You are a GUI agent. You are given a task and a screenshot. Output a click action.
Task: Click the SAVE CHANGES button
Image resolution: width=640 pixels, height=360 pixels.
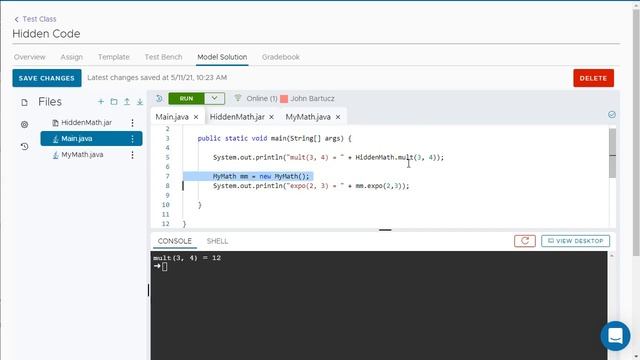point(47,78)
